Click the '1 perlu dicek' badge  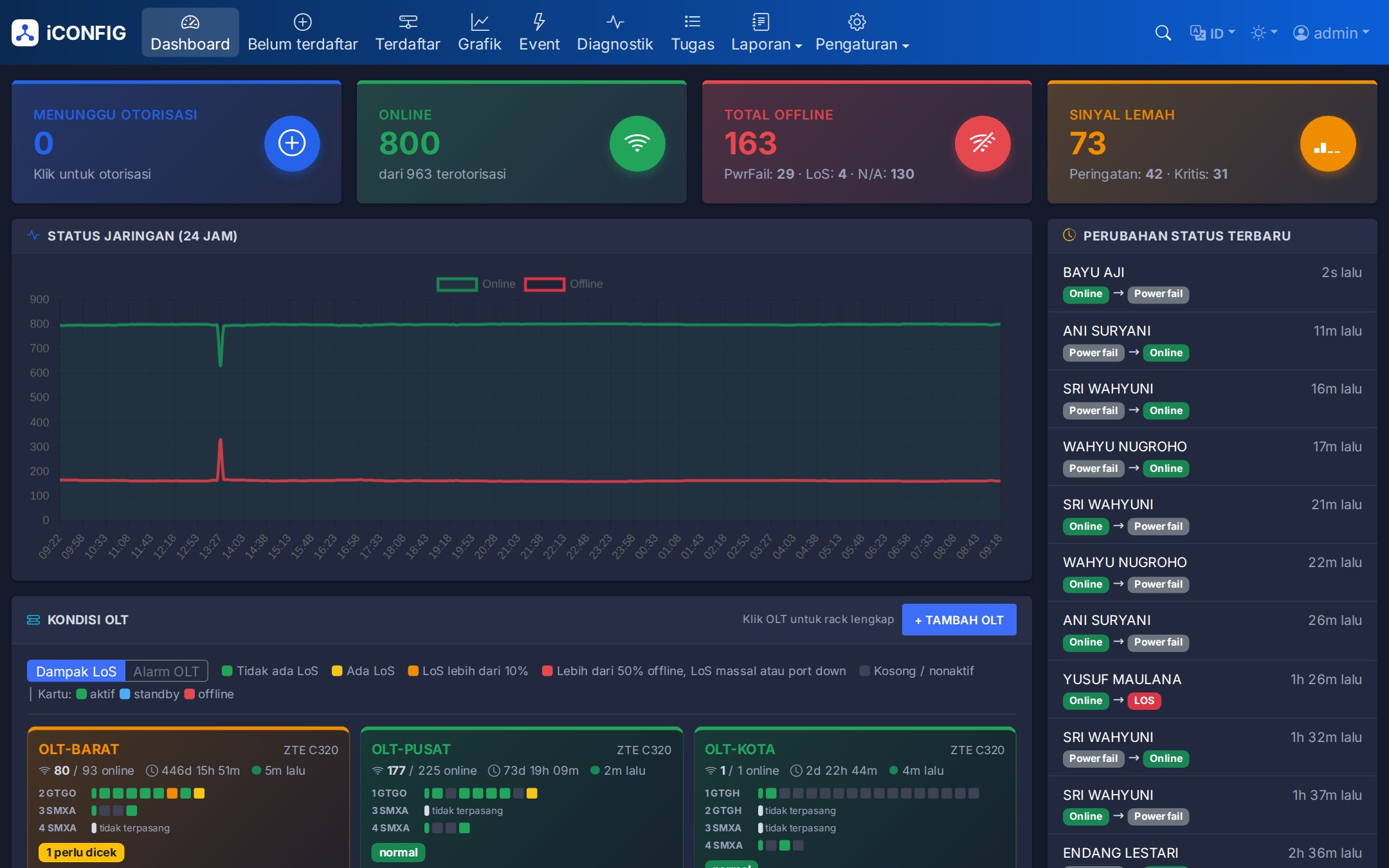pyautogui.click(x=81, y=853)
